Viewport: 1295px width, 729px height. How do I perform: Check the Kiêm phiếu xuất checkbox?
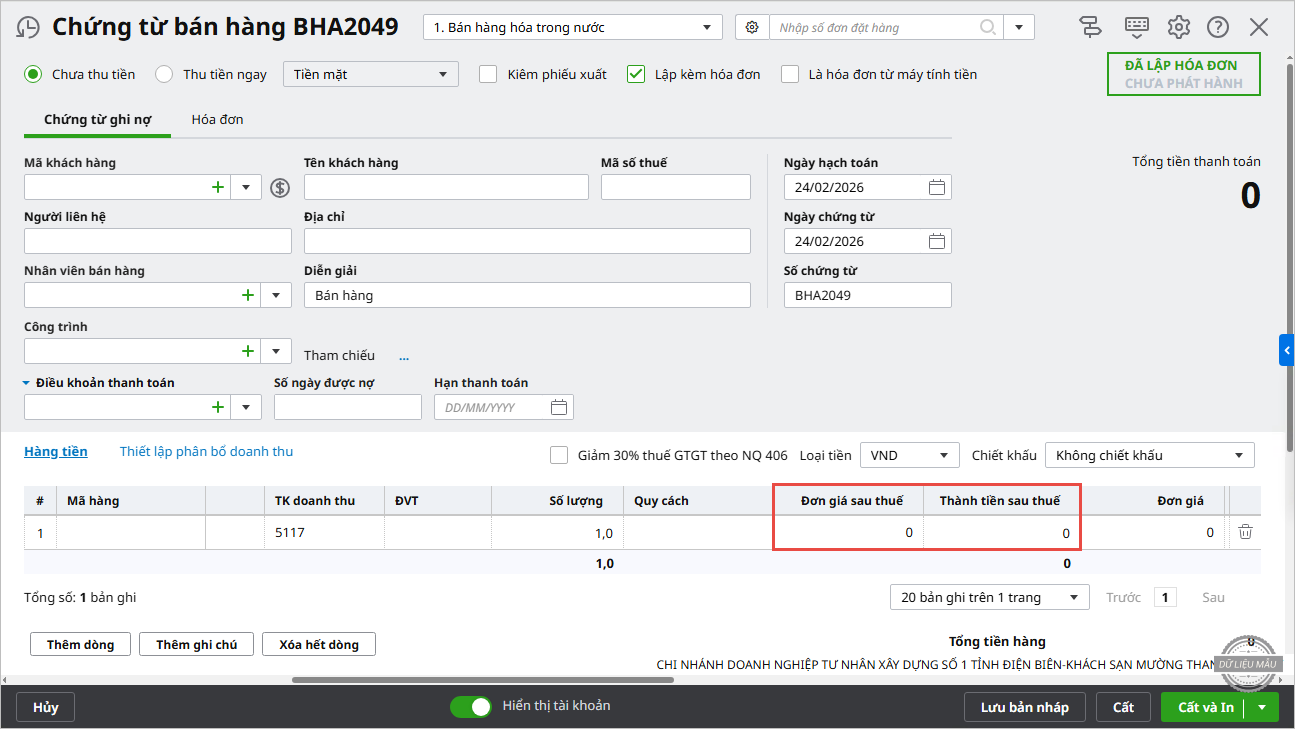coord(488,74)
